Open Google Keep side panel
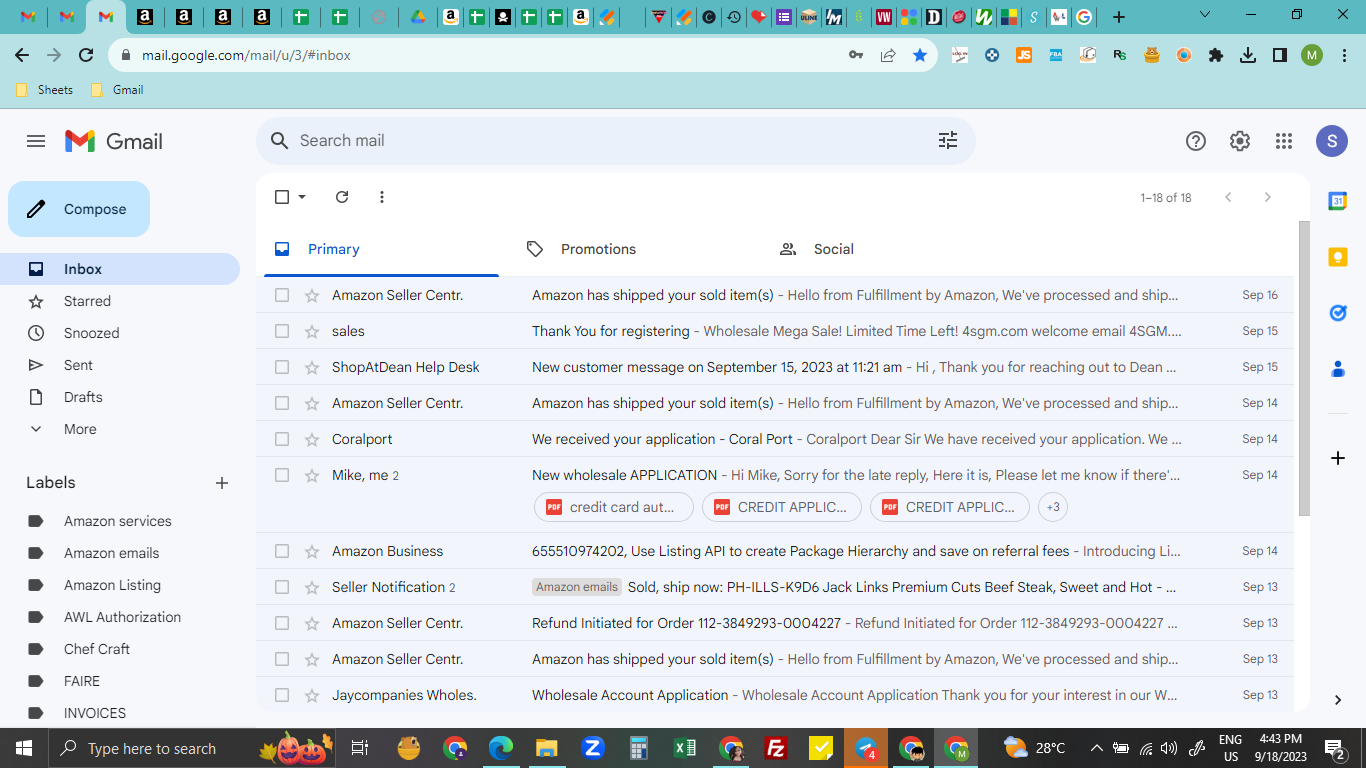This screenshot has width=1366, height=768. coord(1338,257)
